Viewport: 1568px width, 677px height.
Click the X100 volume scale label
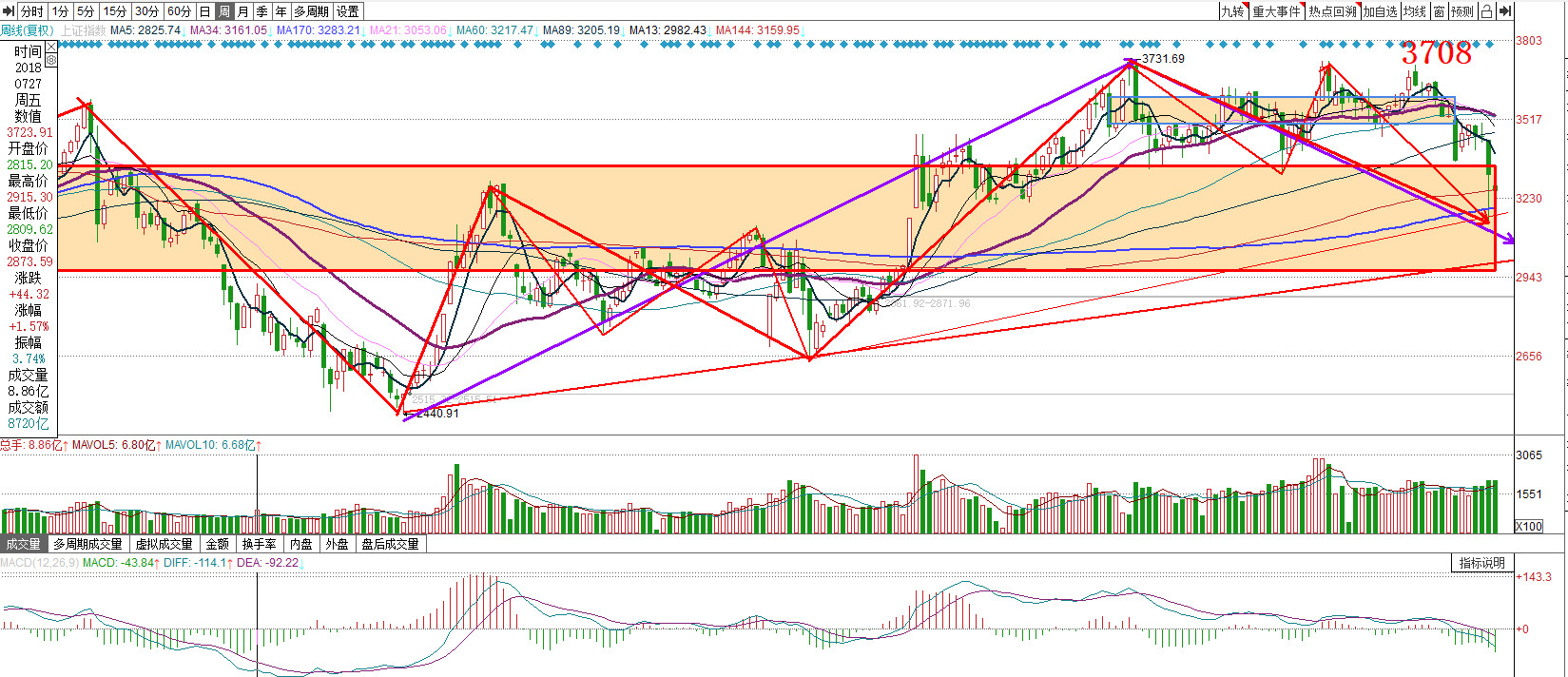coord(1529,526)
